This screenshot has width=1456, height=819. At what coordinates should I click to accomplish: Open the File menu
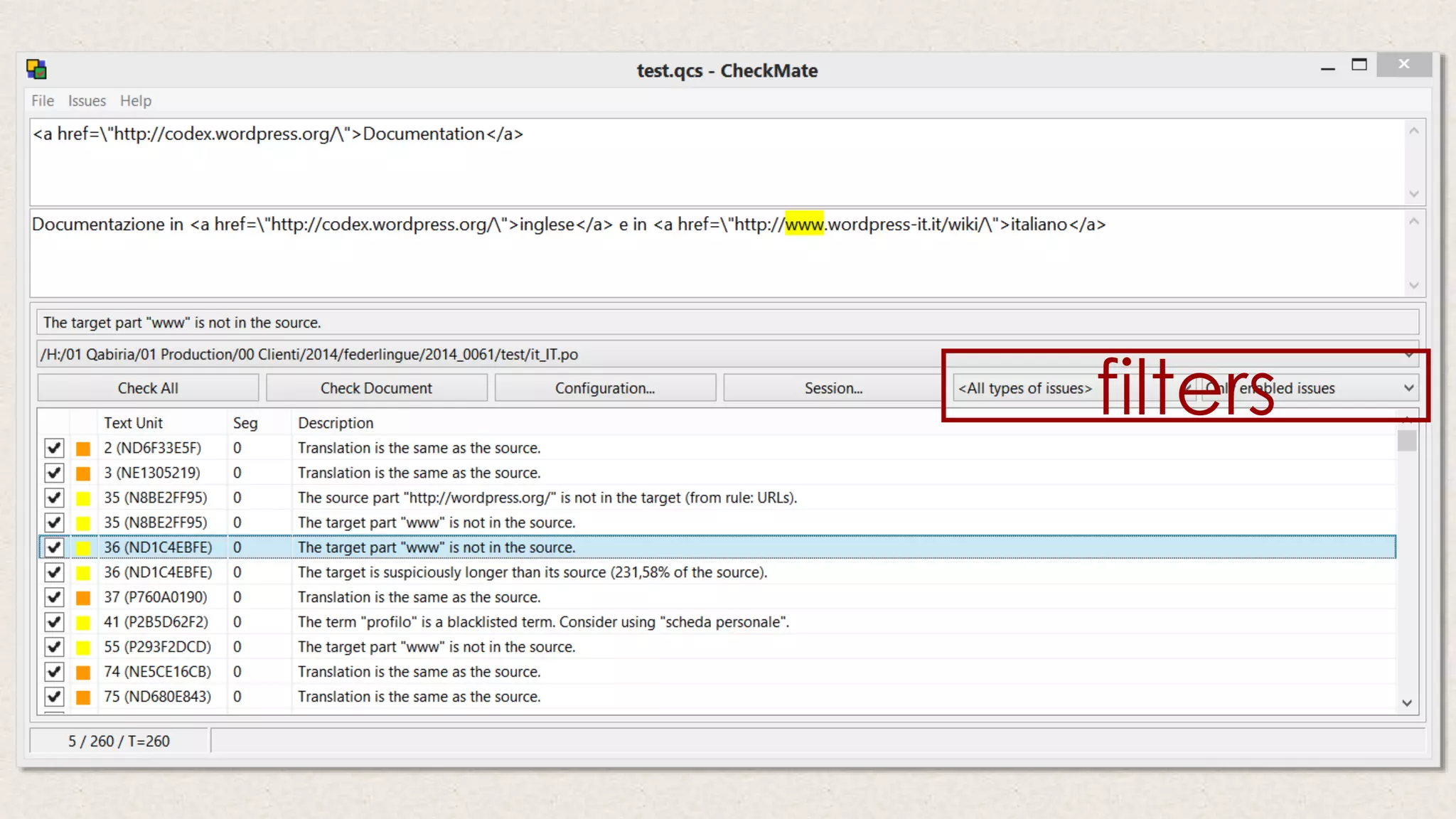coord(42,101)
